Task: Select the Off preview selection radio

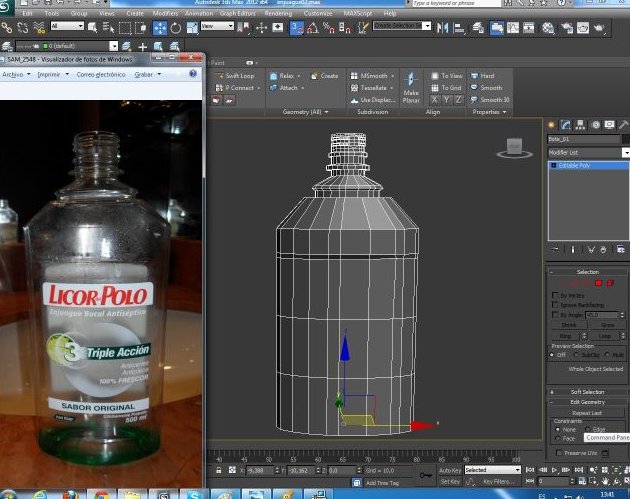Action: pyautogui.click(x=552, y=355)
